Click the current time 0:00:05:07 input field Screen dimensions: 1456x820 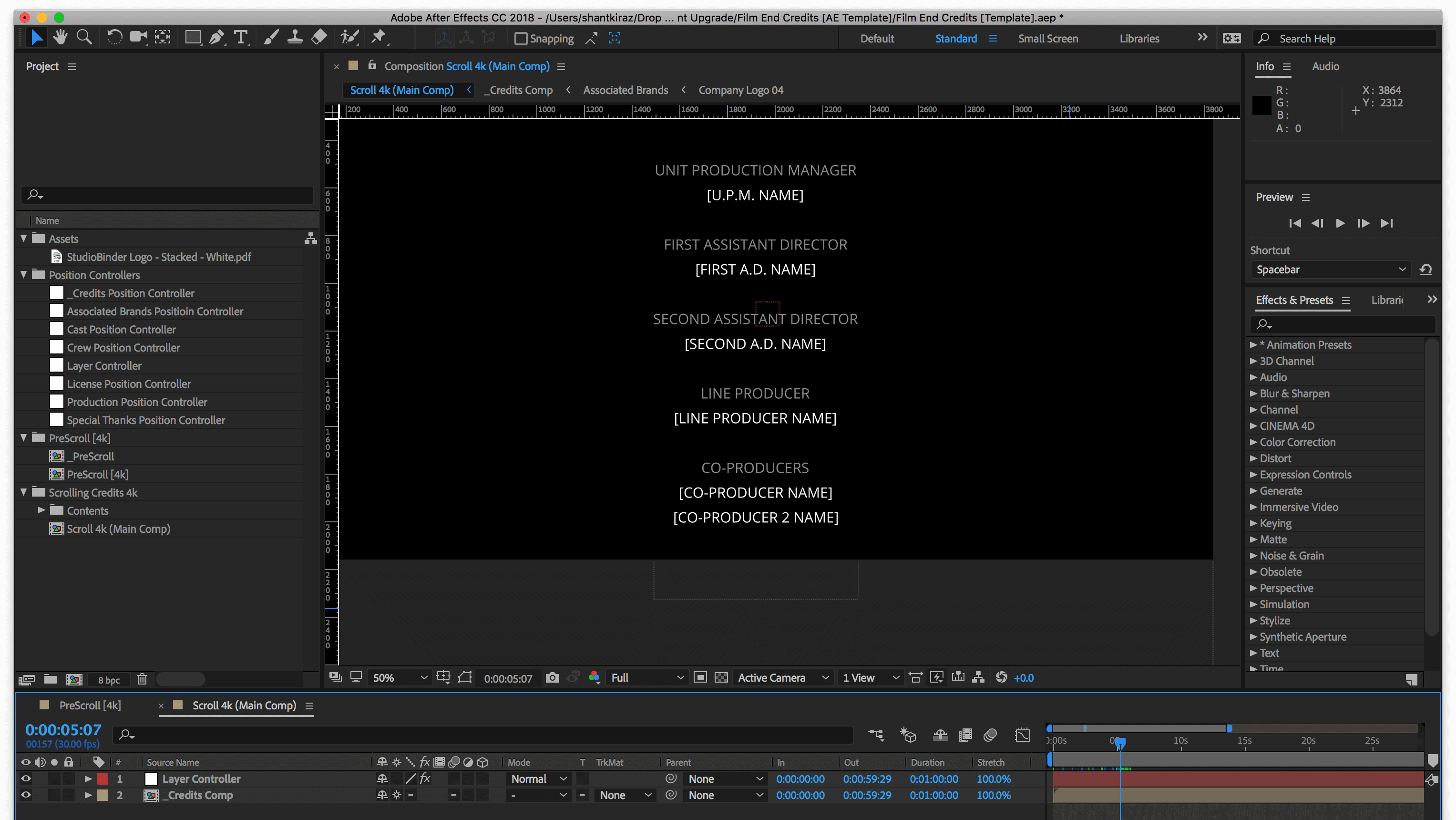[62, 730]
